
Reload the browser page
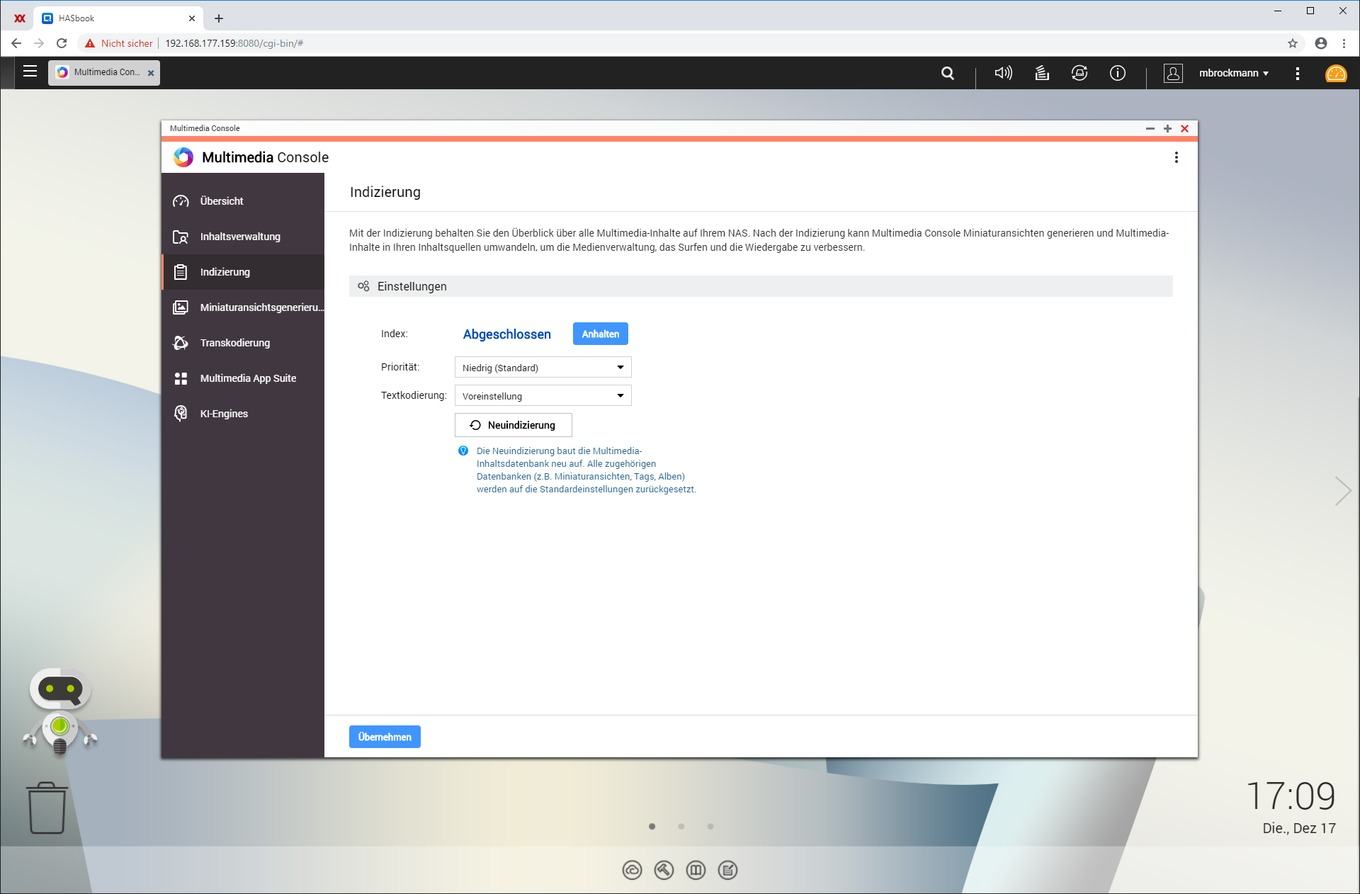61,43
